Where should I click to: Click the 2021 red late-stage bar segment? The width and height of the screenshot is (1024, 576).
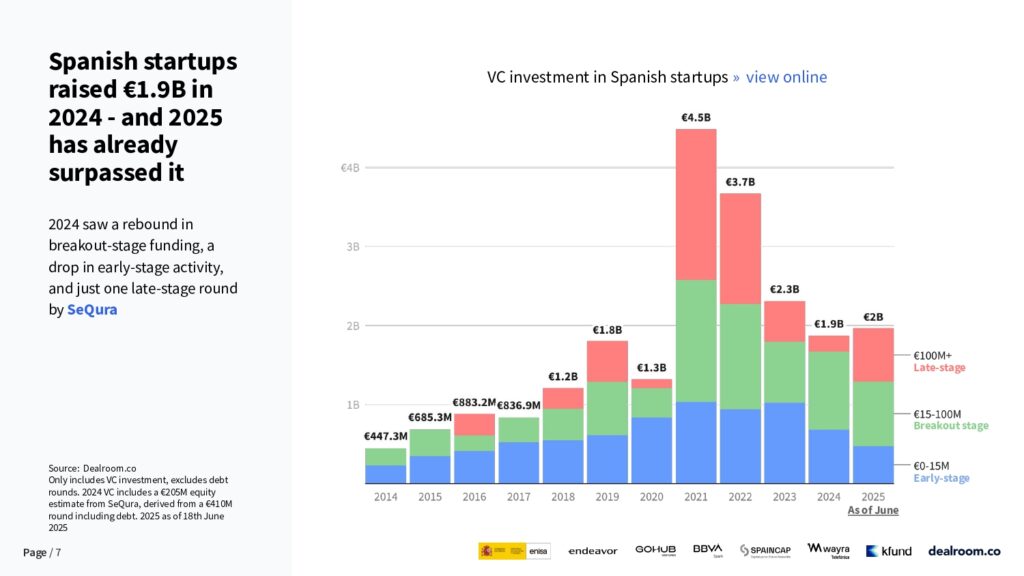[x=696, y=204]
